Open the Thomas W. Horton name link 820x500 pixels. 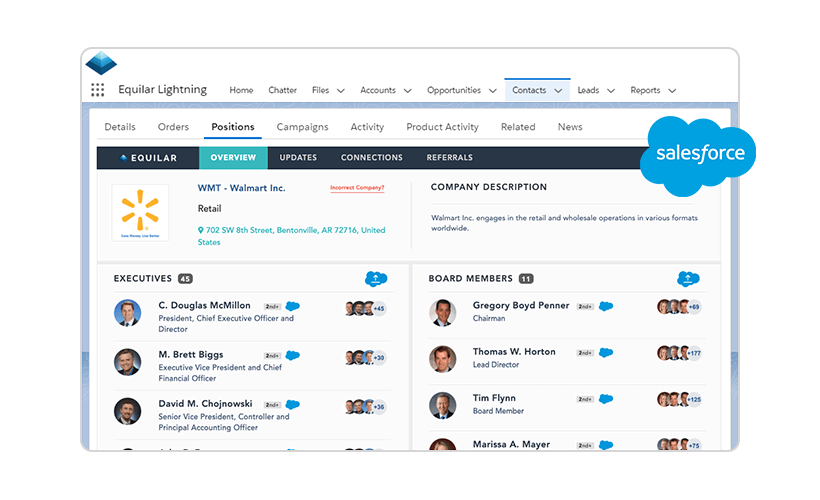click(x=514, y=352)
